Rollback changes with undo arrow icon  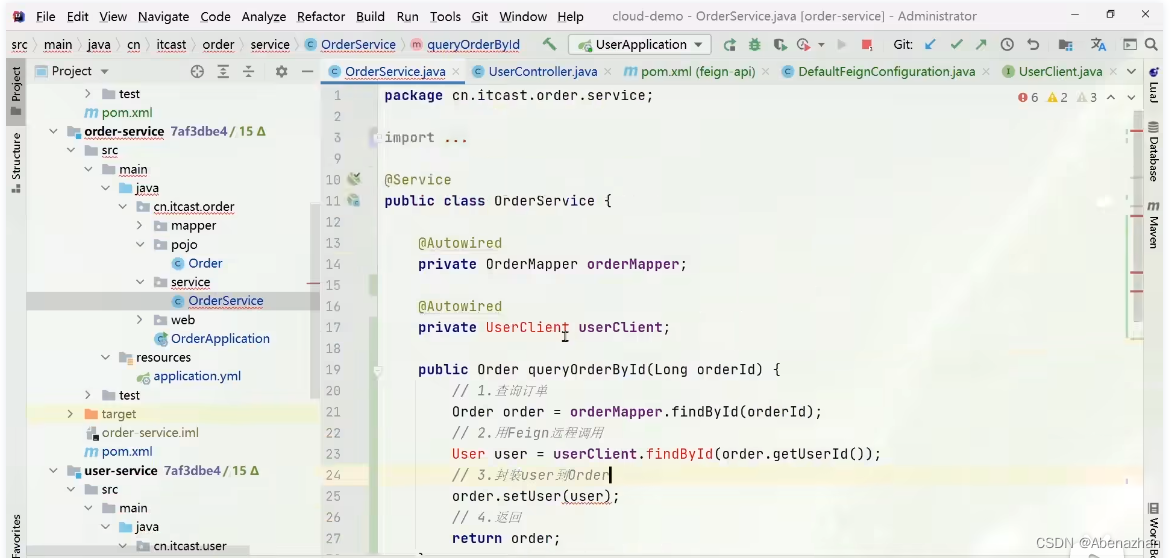point(1034,45)
